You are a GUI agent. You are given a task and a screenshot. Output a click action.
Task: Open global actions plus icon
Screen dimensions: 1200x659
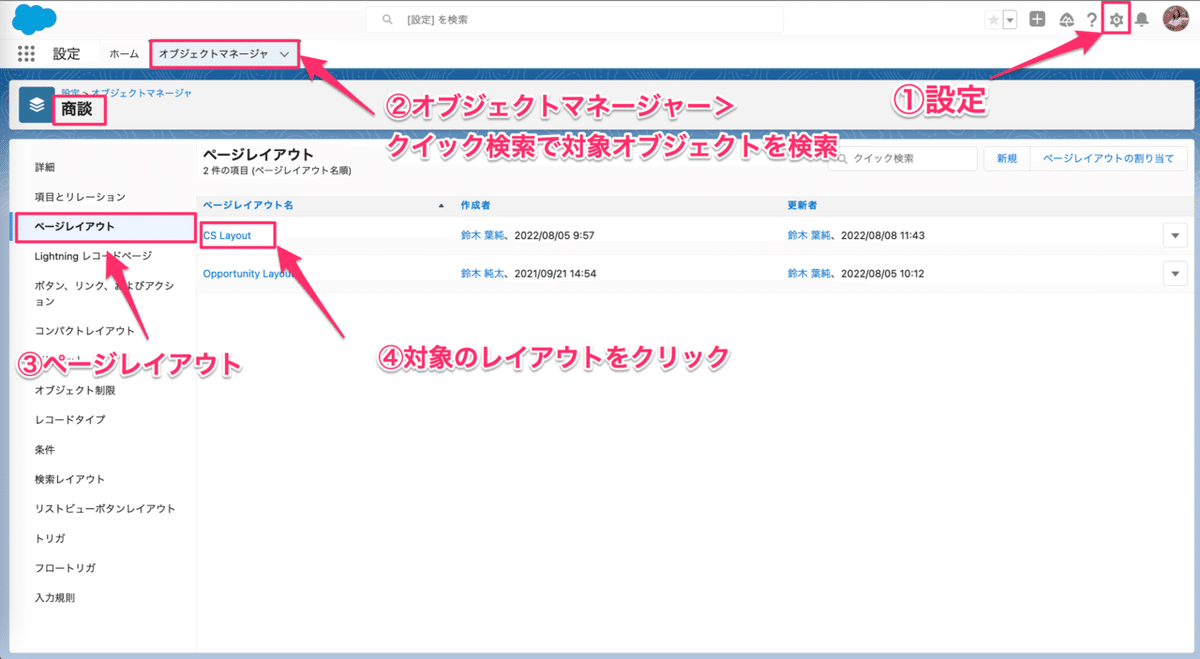(x=1037, y=19)
